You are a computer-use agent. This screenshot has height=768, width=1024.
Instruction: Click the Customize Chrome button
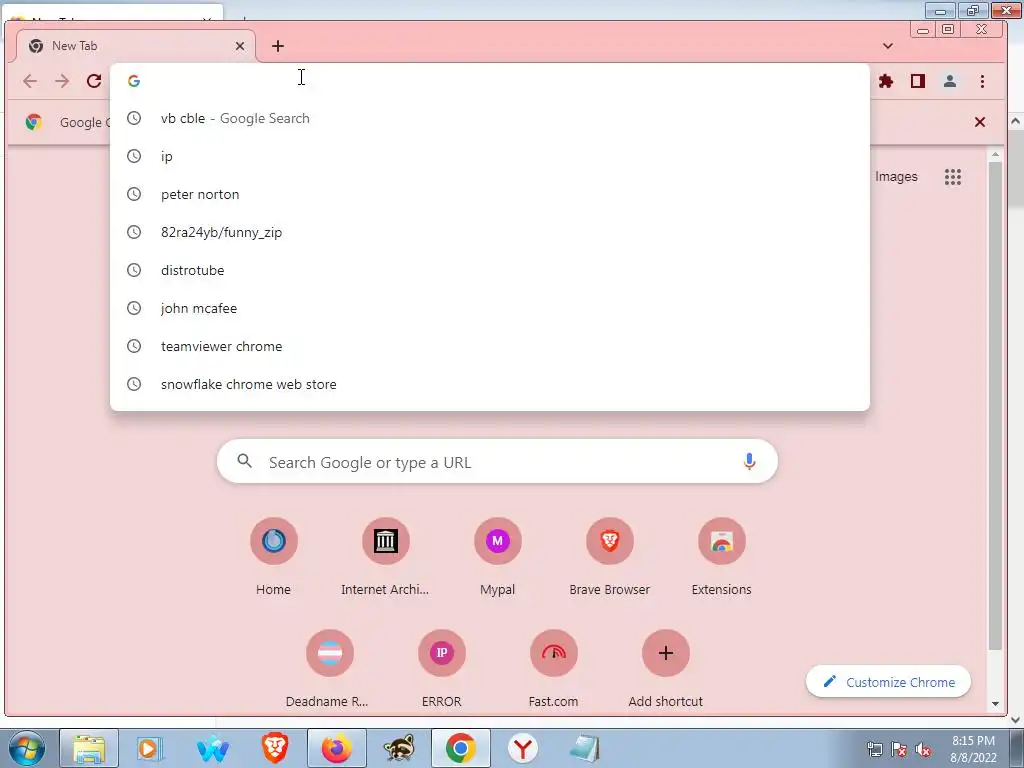tap(888, 682)
